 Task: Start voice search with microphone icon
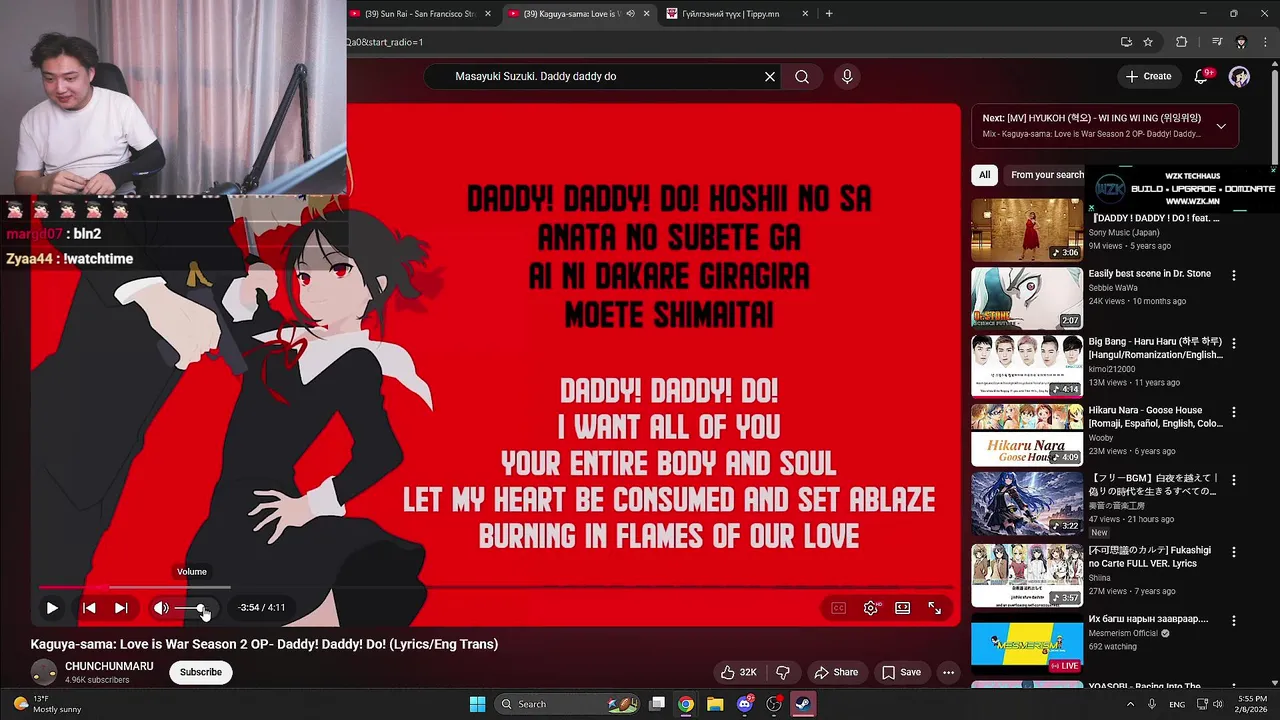(847, 76)
